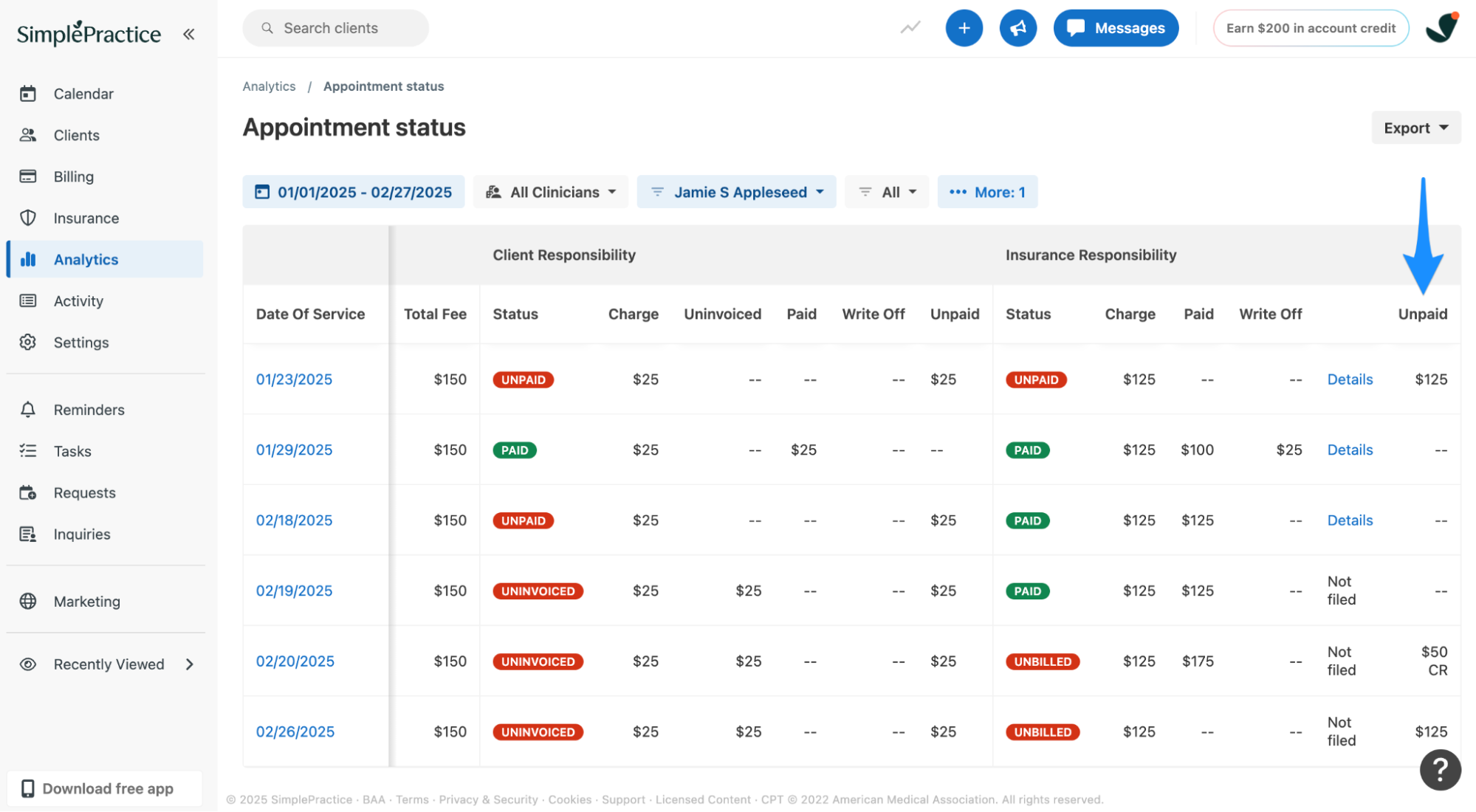Open the help question mark button
Image resolution: width=1476 pixels, height=812 pixels.
1440,770
